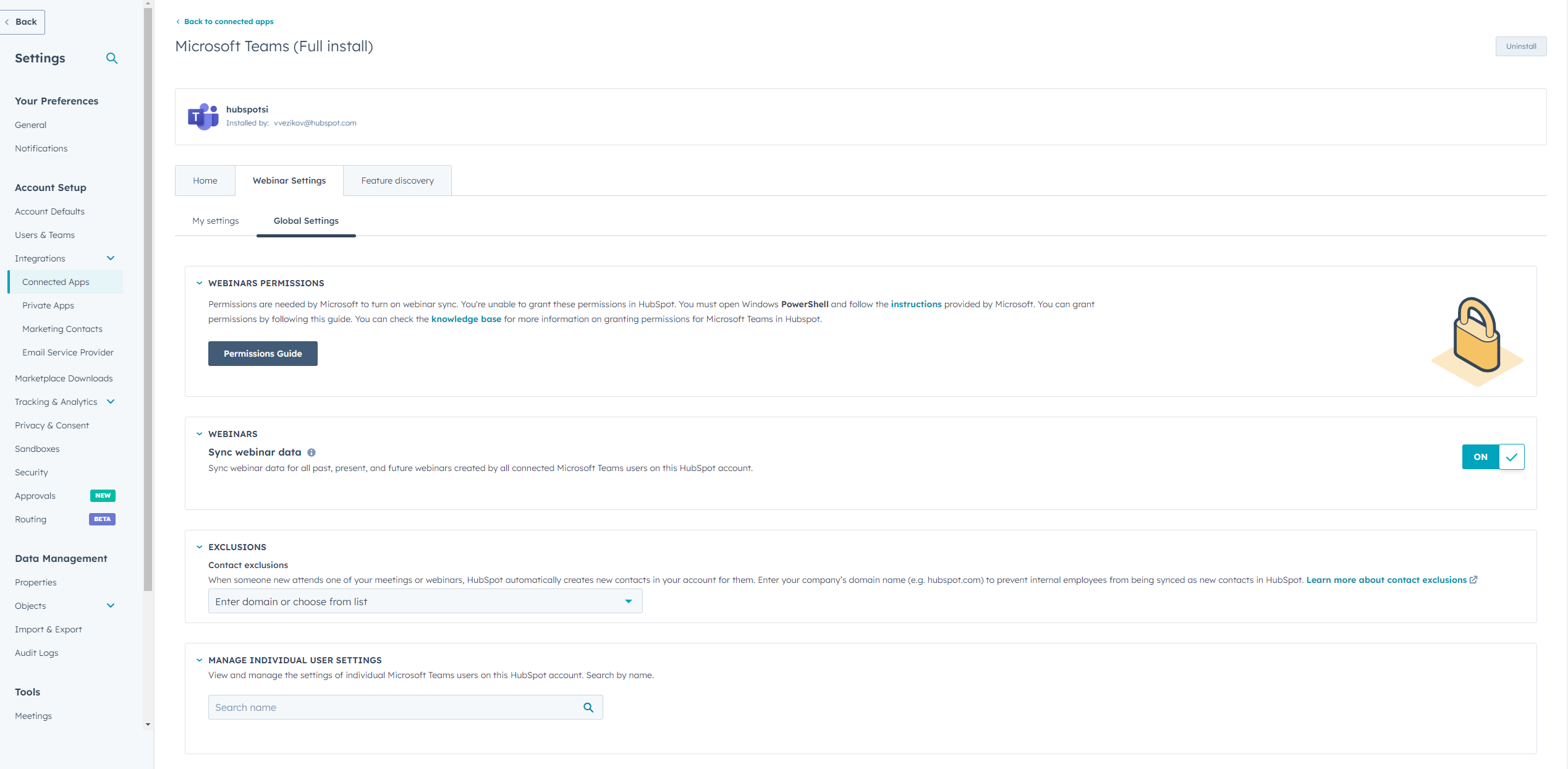Image resolution: width=1568 pixels, height=769 pixels.
Task: Open Approvals settings
Action: tap(35, 496)
